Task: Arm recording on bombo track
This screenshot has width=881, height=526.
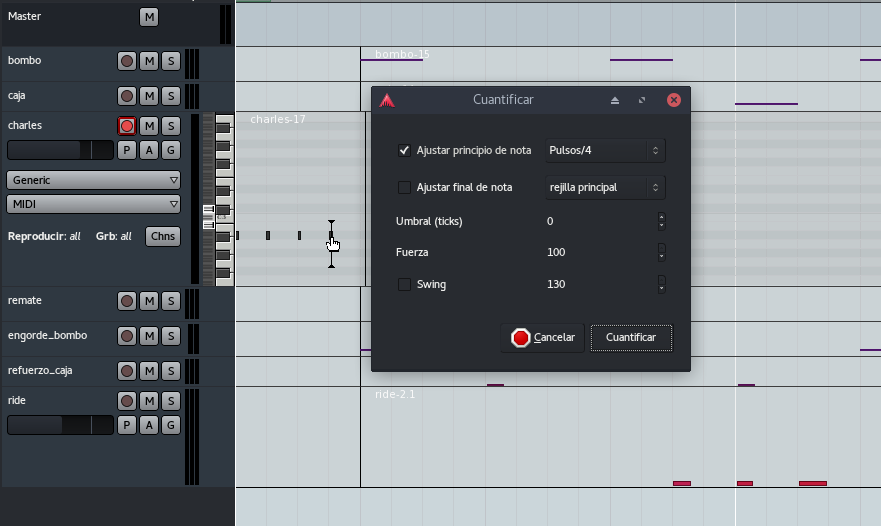Action: coord(127,61)
